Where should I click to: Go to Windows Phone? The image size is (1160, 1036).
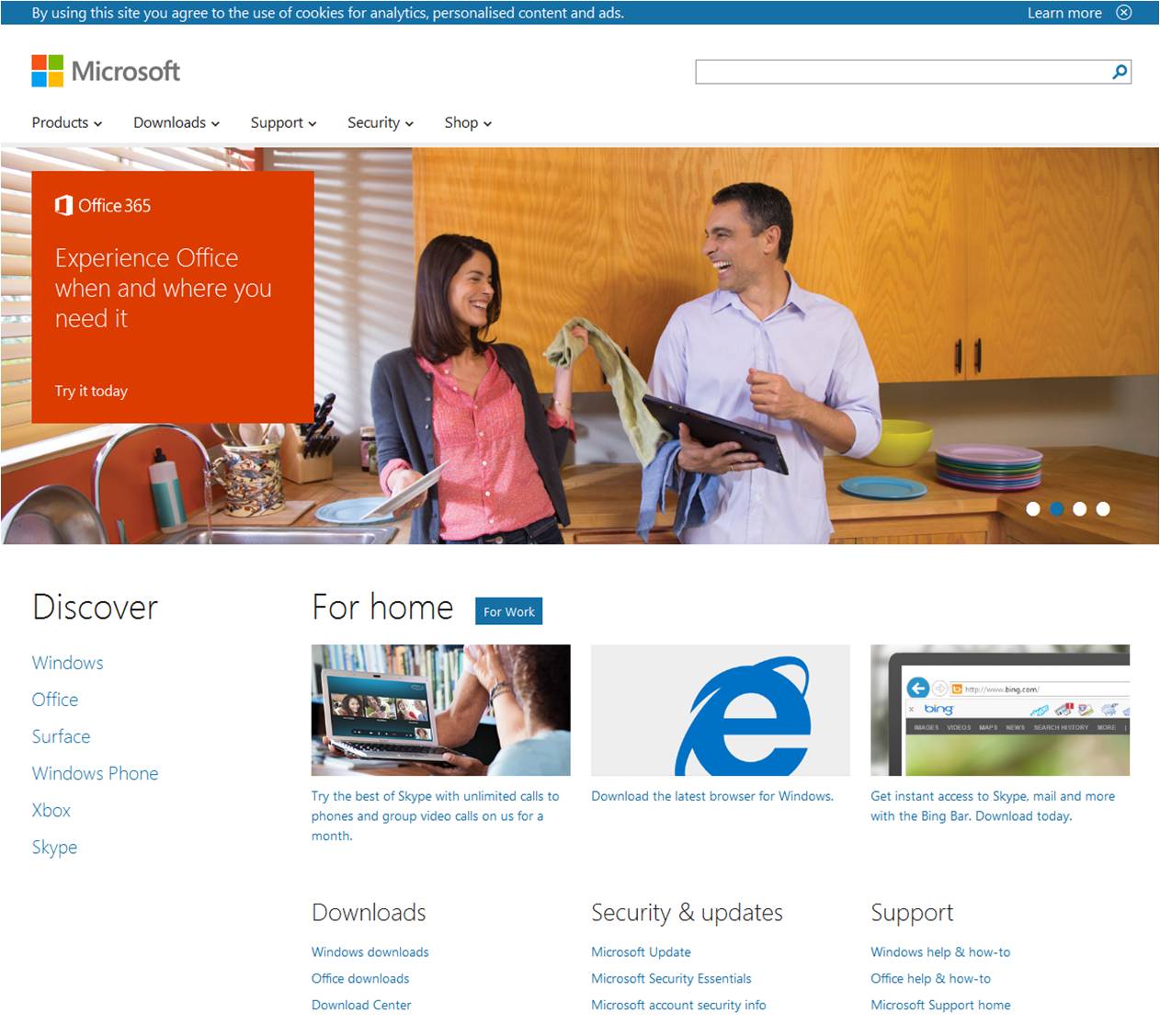click(x=95, y=773)
